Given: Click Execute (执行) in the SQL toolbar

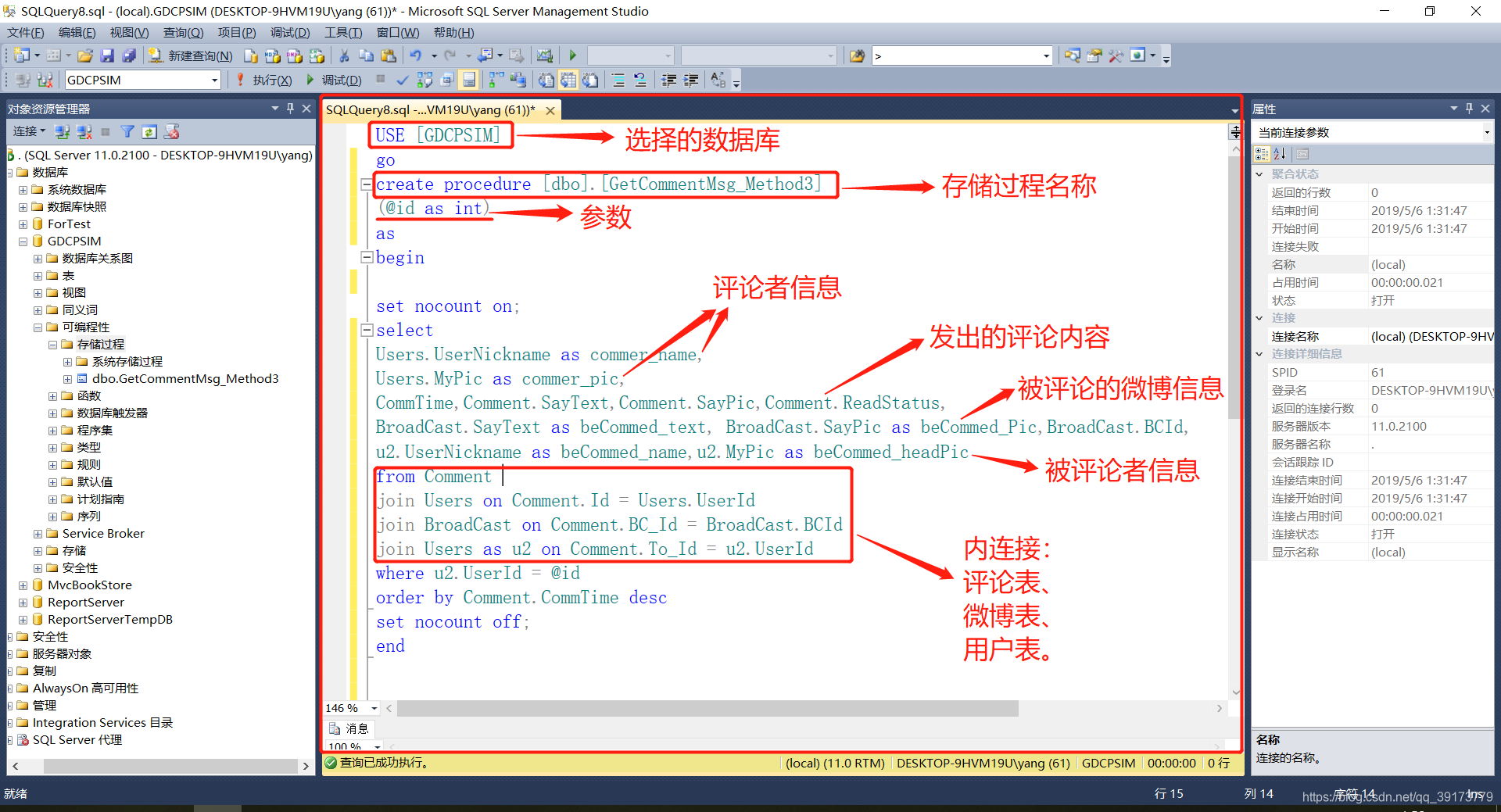Looking at the screenshot, I should click(x=263, y=80).
